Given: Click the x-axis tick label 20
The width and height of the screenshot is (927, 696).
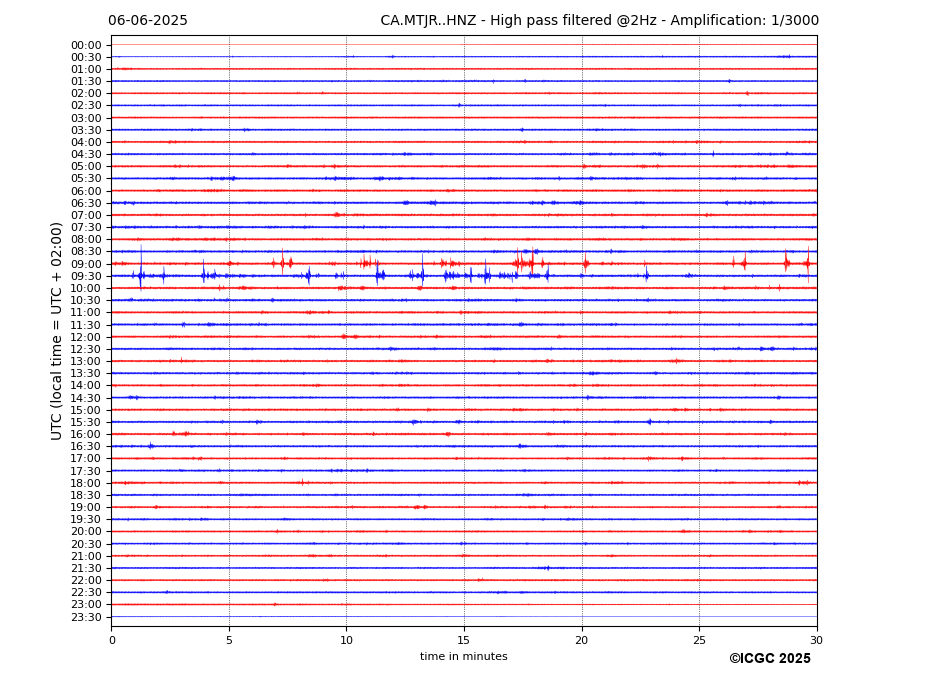Looking at the screenshot, I should pyautogui.click(x=582, y=640).
